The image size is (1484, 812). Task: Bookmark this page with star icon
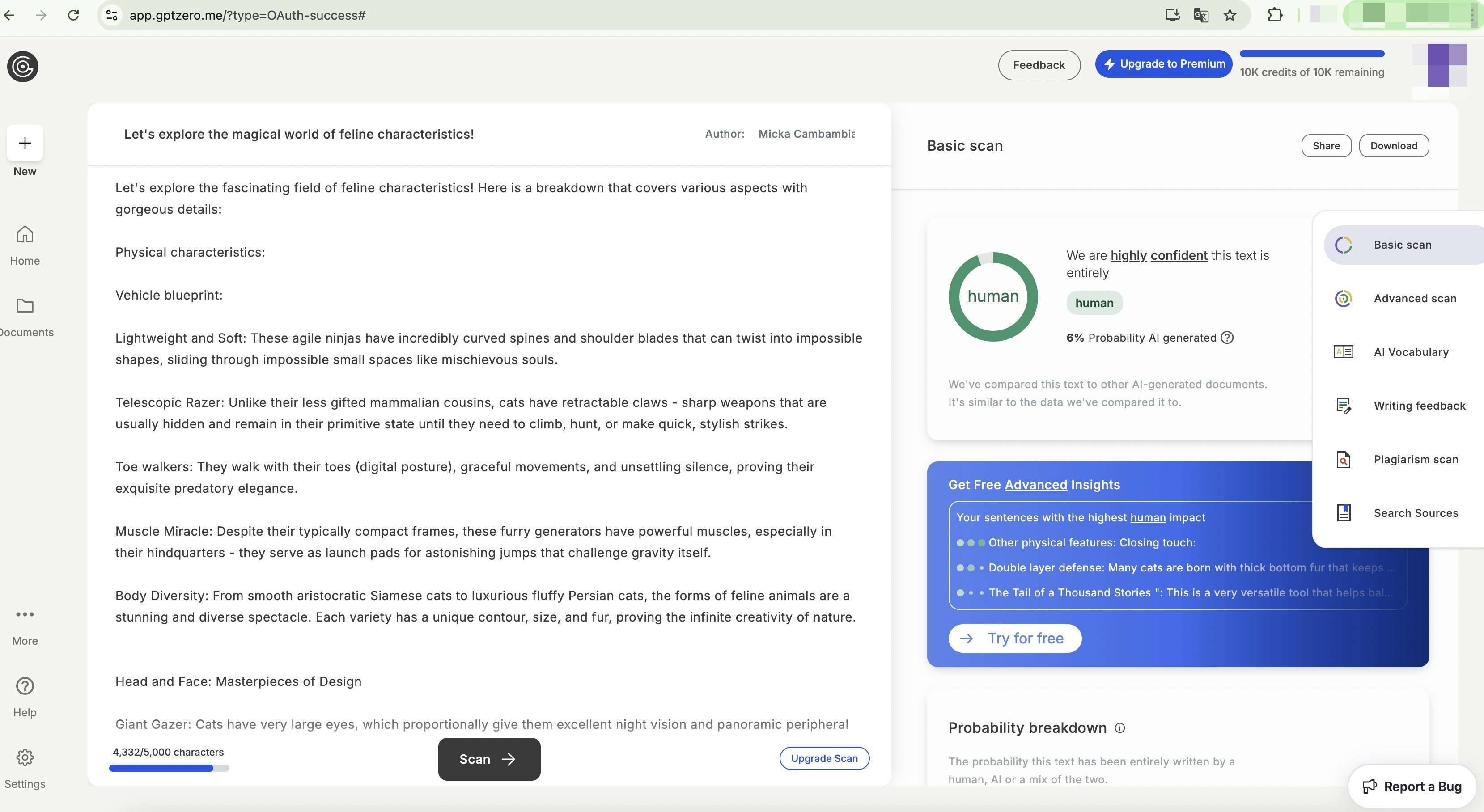(1230, 16)
